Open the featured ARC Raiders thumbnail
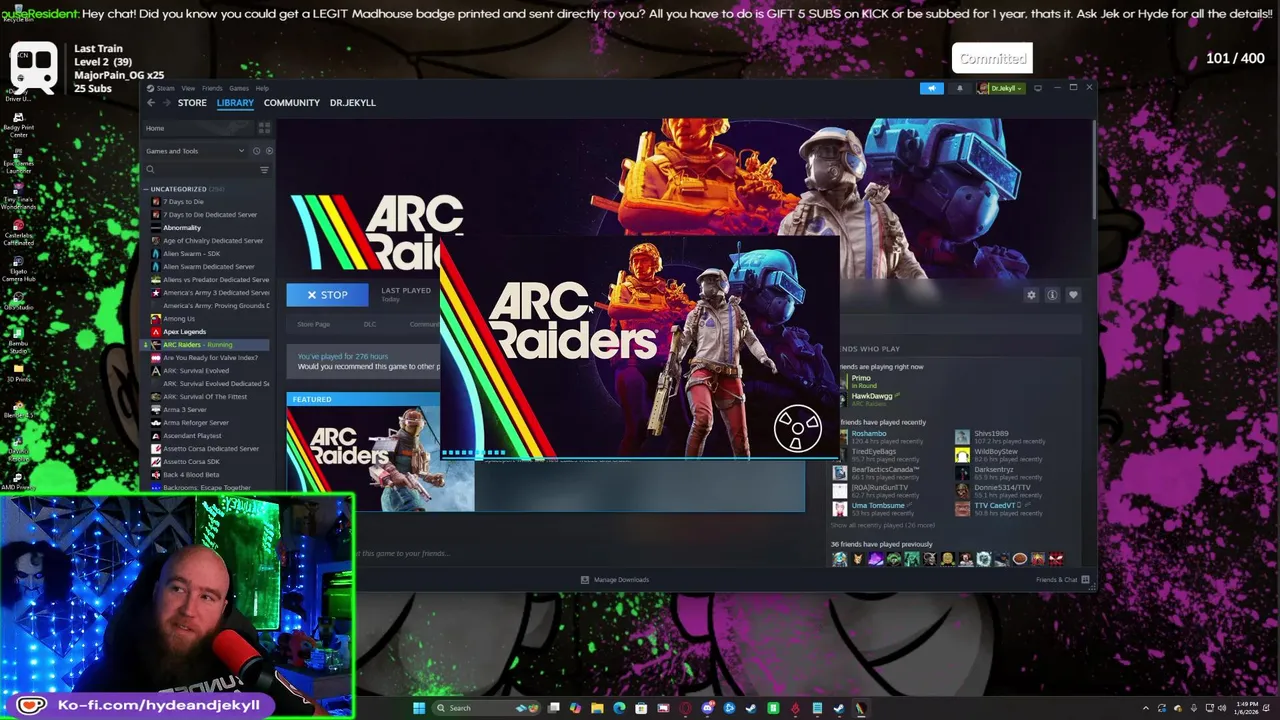1280x720 pixels. pyautogui.click(x=380, y=458)
